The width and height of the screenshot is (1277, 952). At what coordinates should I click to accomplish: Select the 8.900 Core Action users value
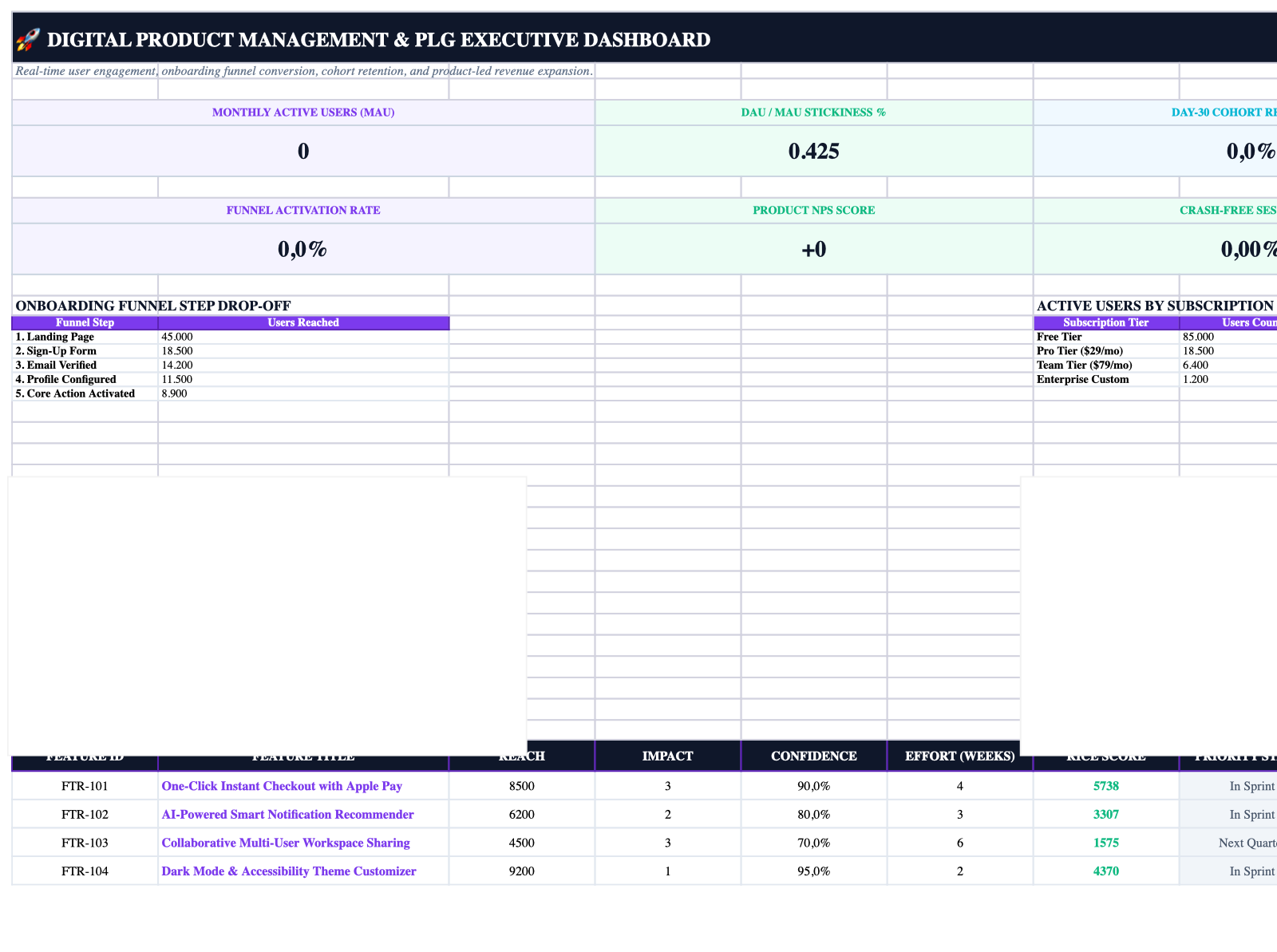pos(174,394)
